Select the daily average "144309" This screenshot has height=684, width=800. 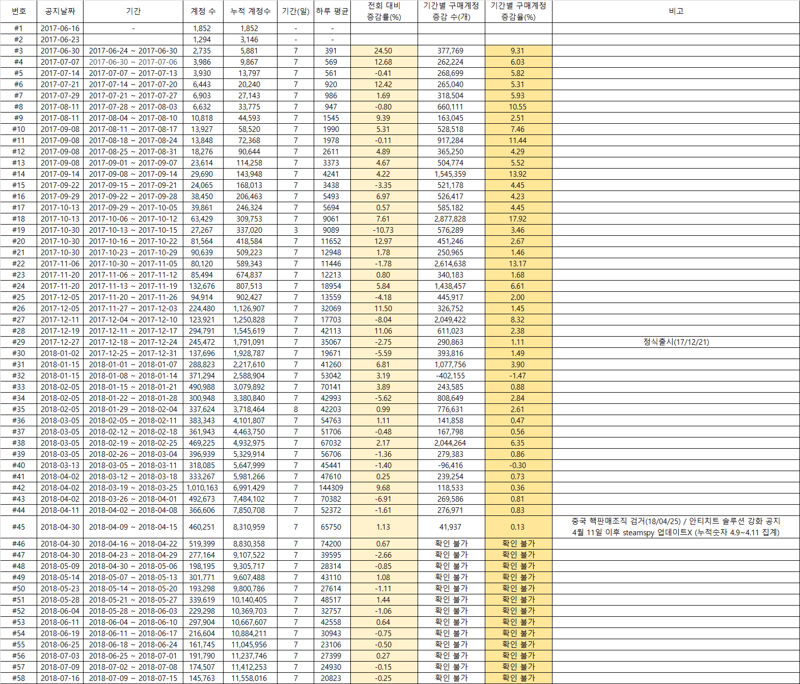332,488
